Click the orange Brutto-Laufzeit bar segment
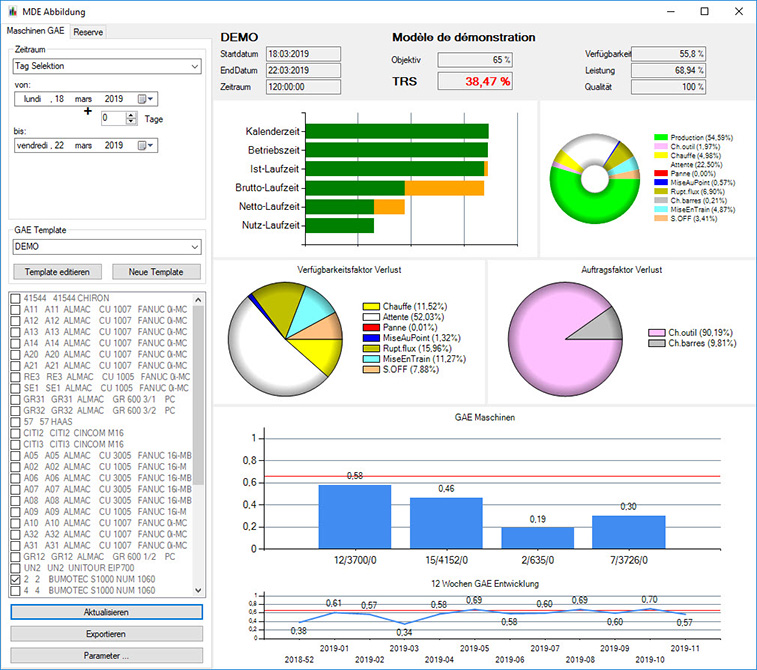Screen dimensions: 757x670 point(445,187)
